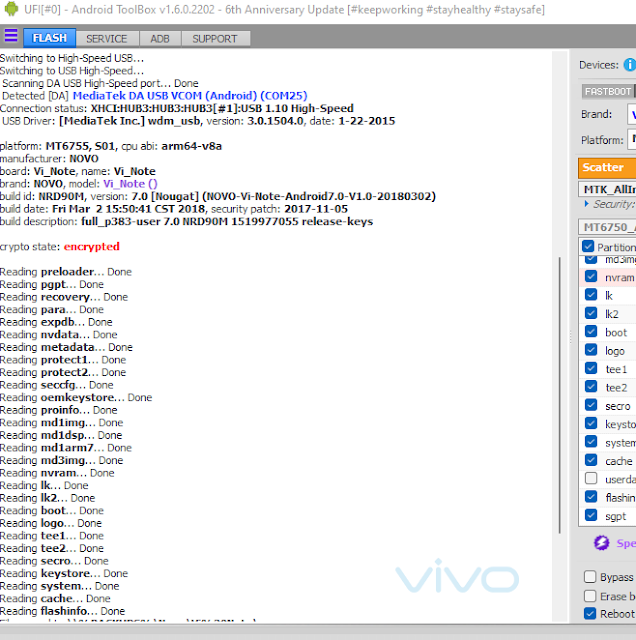The image size is (636, 640).
Task: Uncheck the boot partition checkbox
Action: [591, 333]
